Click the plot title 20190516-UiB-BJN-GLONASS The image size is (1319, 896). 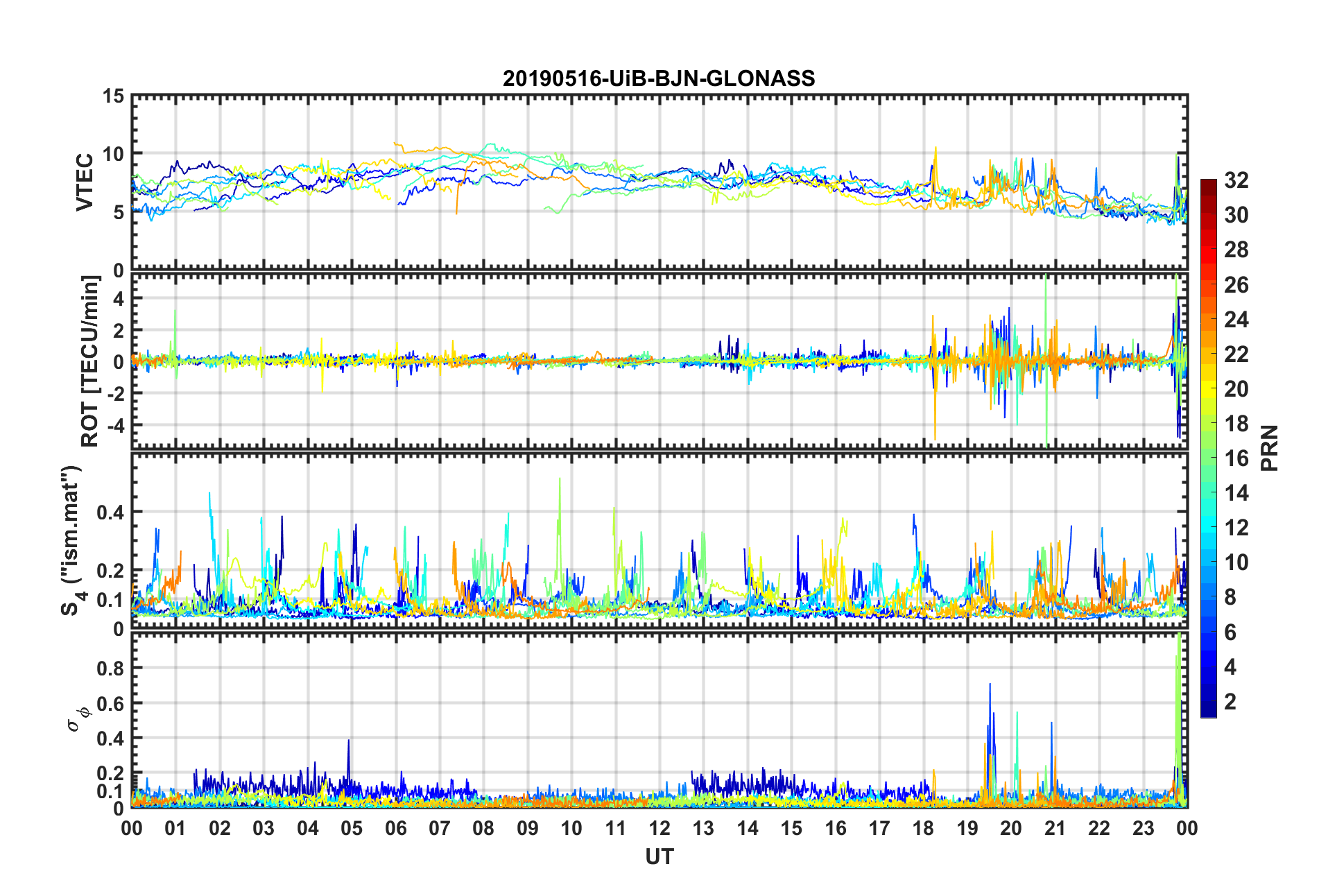point(659,78)
